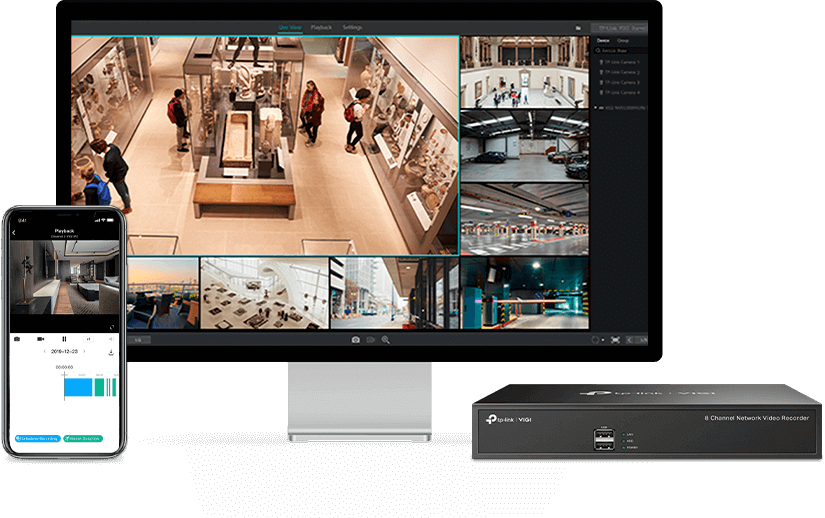Open the folder icon in top bar
Image resolution: width=825 pixels, height=518 pixels.
click(x=578, y=27)
